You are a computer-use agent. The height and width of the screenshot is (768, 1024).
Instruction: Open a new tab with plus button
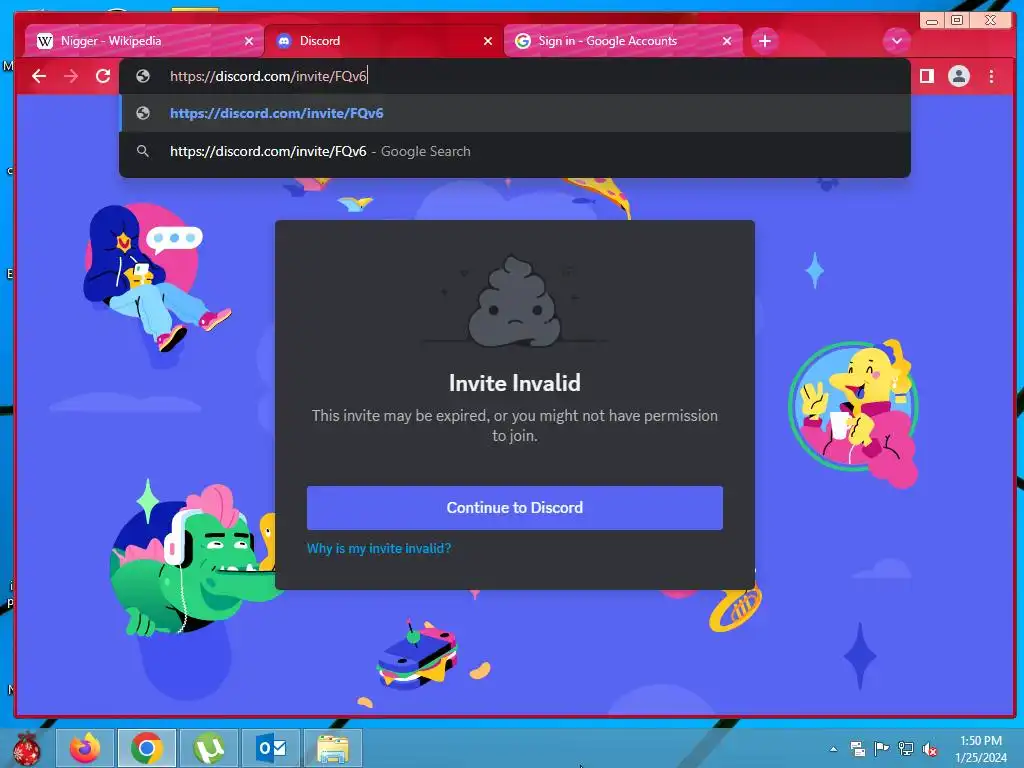(x=765, y=41)
